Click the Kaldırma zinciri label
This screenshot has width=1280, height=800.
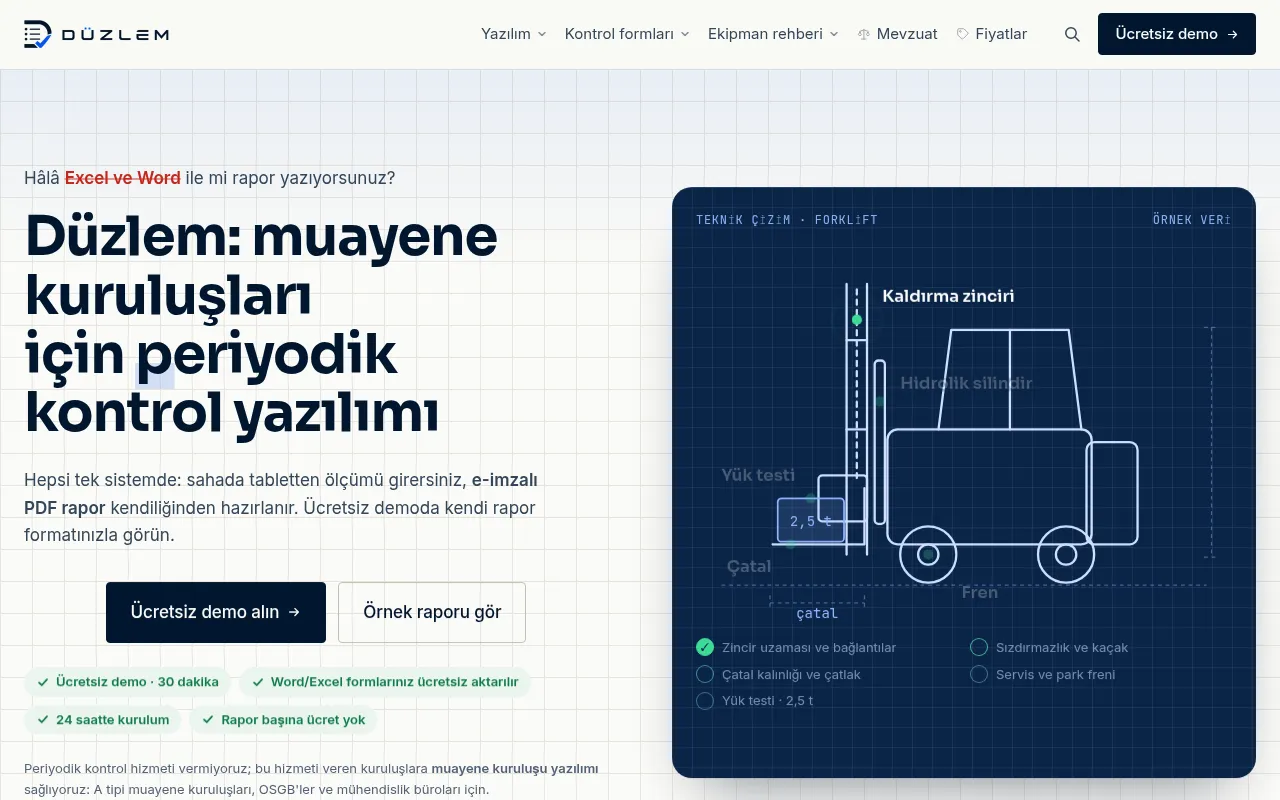click(948, 296)
